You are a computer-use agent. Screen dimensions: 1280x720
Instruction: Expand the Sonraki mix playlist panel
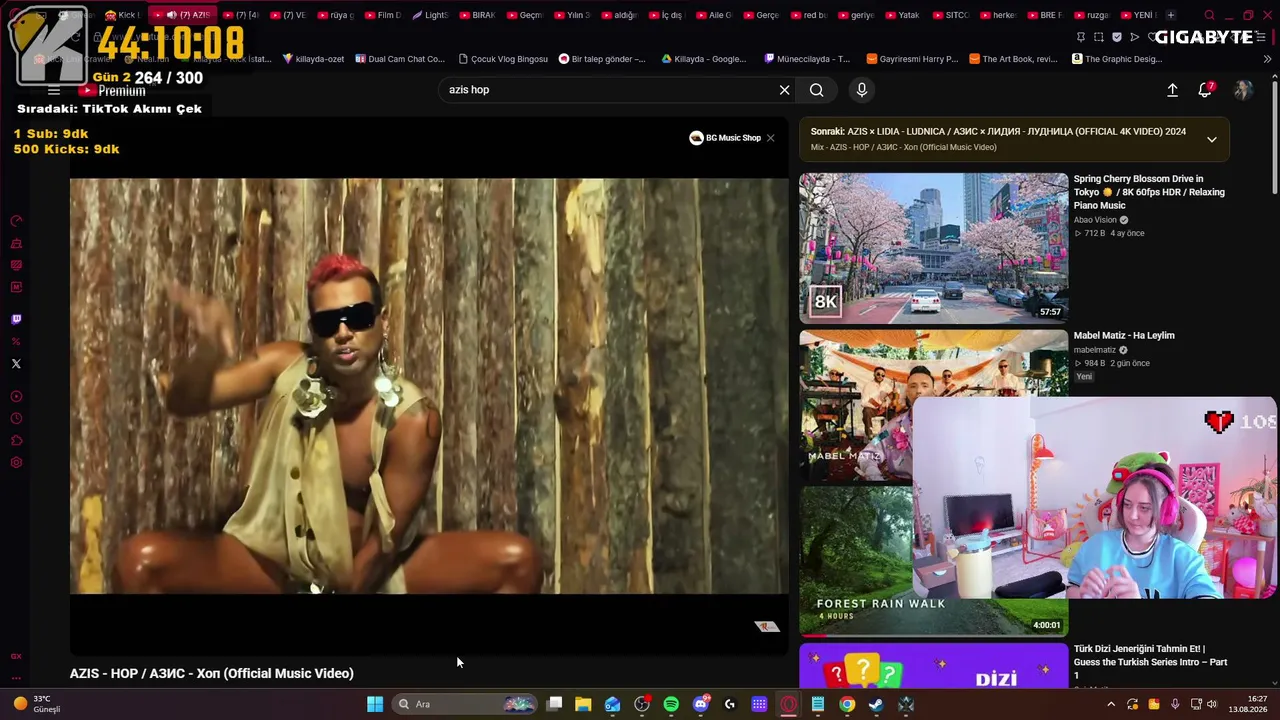click(1212, 139)
